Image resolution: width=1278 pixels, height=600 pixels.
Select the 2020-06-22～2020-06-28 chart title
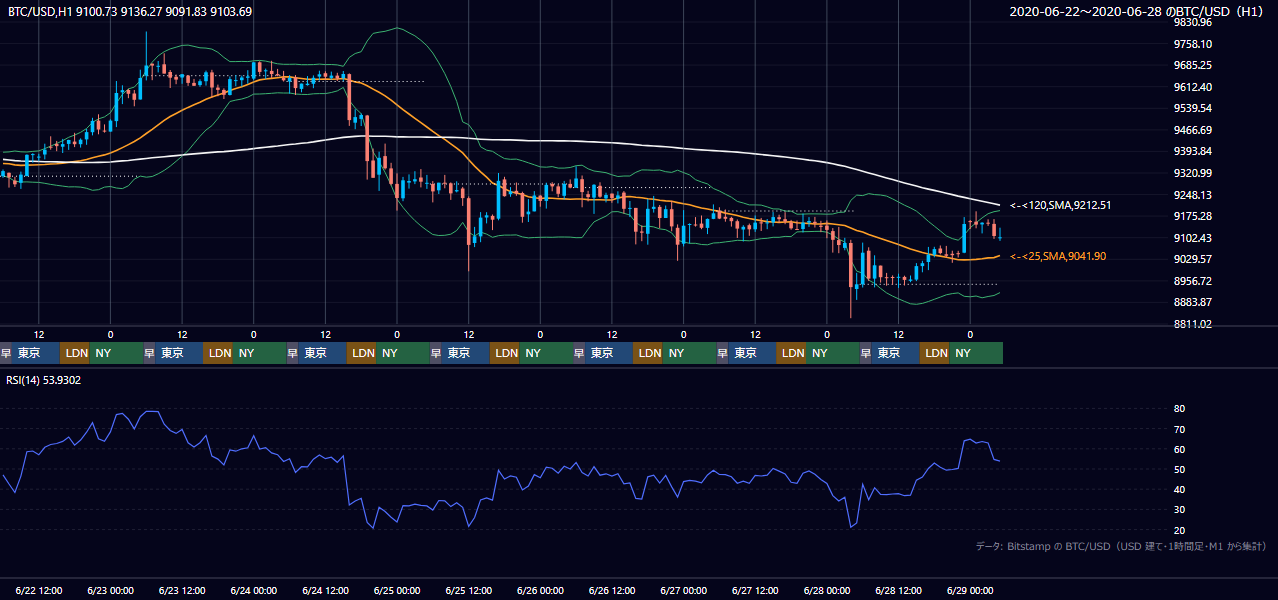click(1139, 12)
